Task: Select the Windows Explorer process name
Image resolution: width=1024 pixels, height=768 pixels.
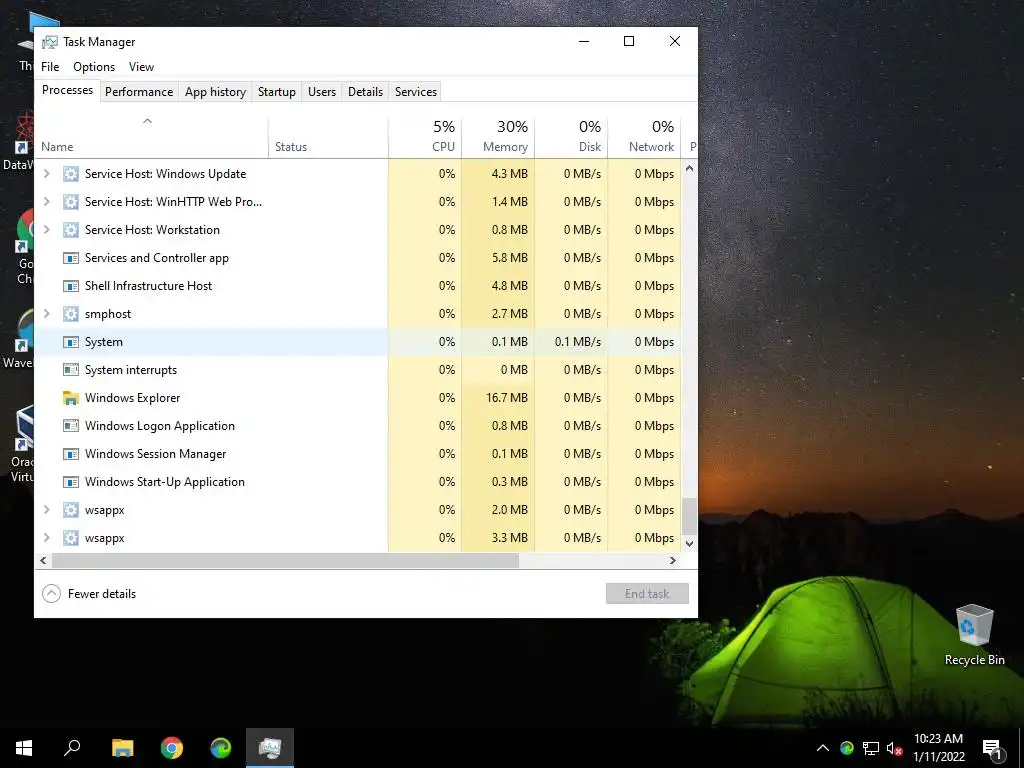Action: (133, 398)
